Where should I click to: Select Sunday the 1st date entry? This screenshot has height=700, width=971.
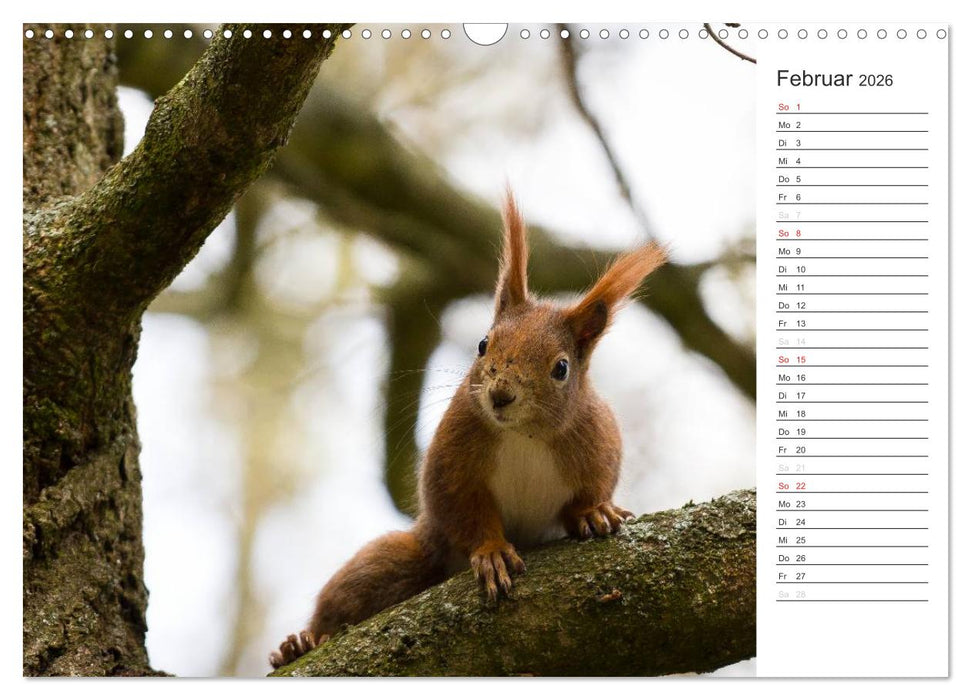point(790,106)
